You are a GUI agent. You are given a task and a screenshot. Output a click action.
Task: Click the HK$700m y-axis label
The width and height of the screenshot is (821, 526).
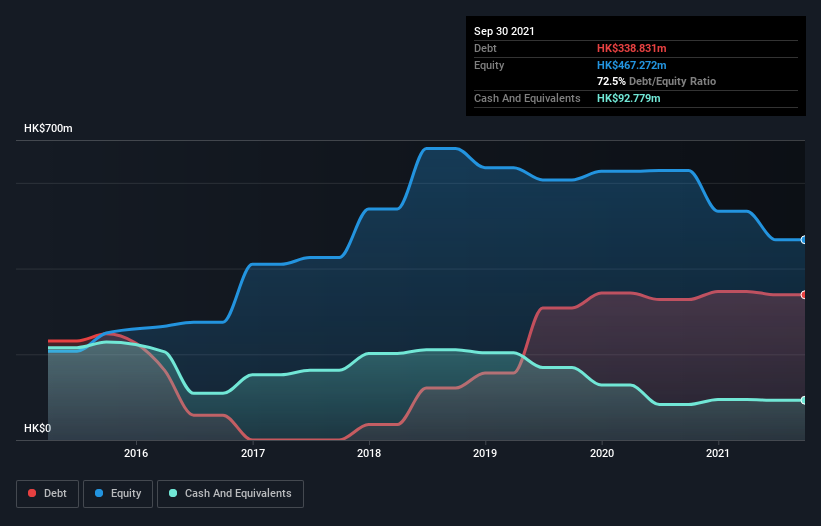48,128
